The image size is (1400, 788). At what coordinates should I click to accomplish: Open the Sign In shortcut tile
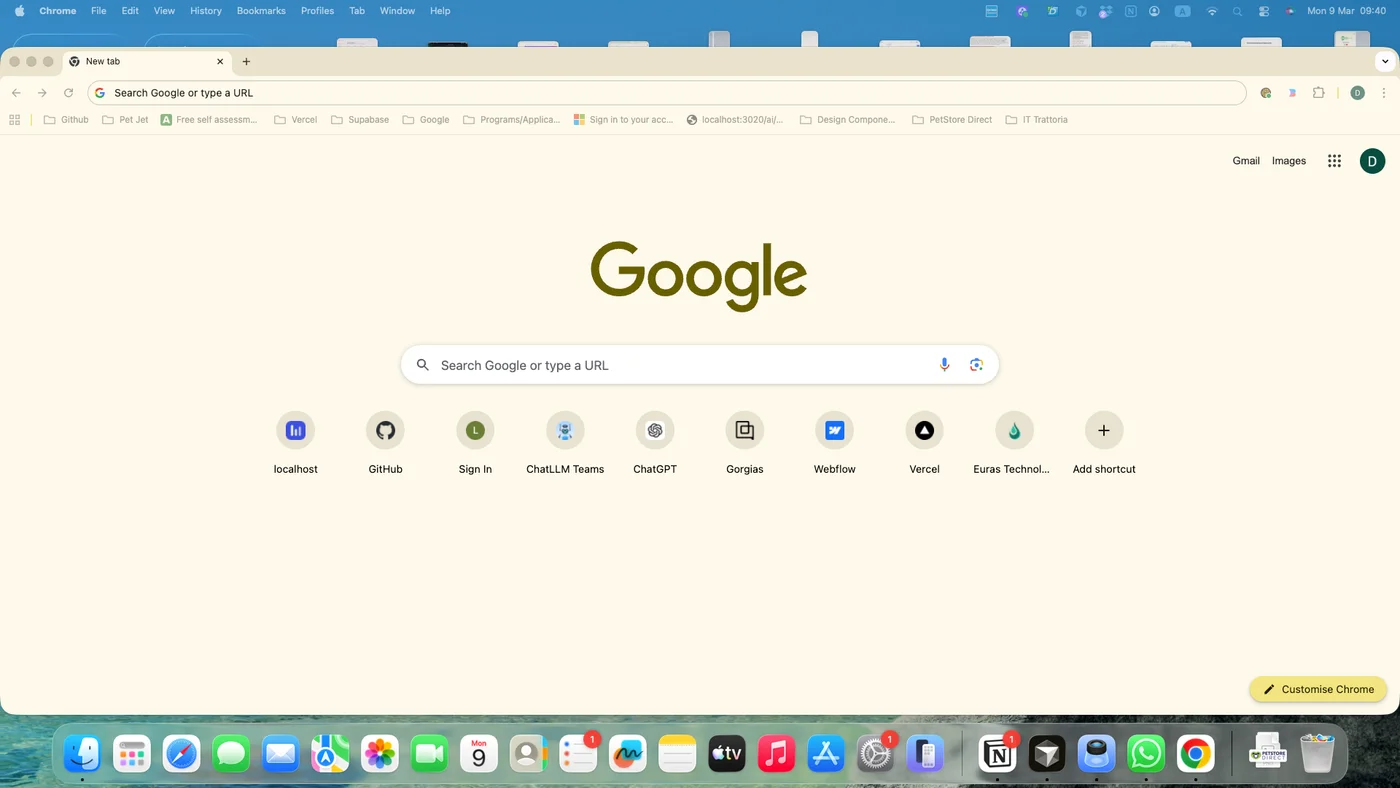(x=475, y=443)
